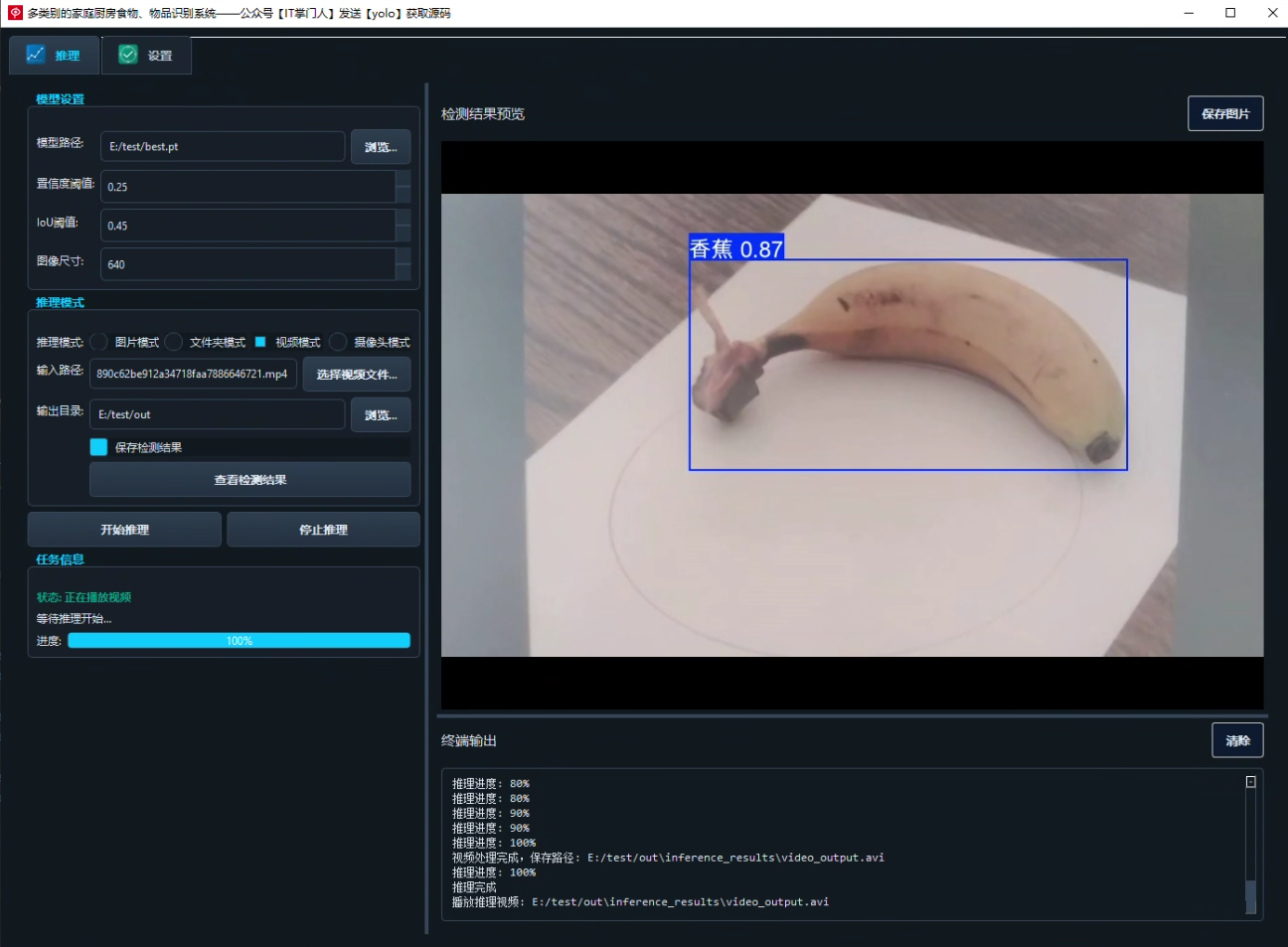Click the app logo icon in title bar
This screenshot has width=1288, height=947.
click(x=15, y=13)
